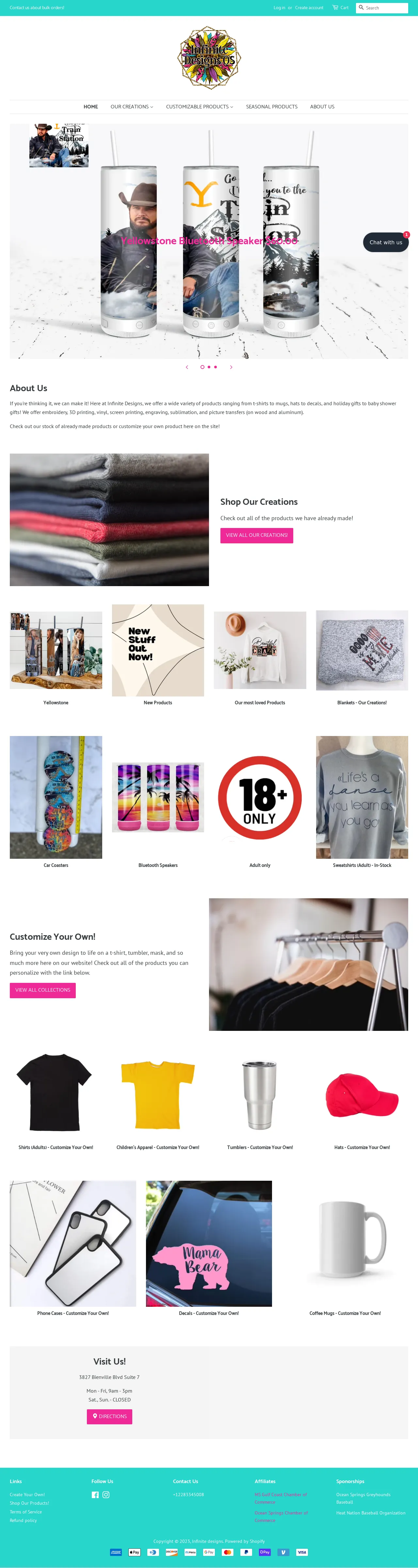Open the Instagram icon in footer
418x1568 pixels.
click(x=106, y=1494)
